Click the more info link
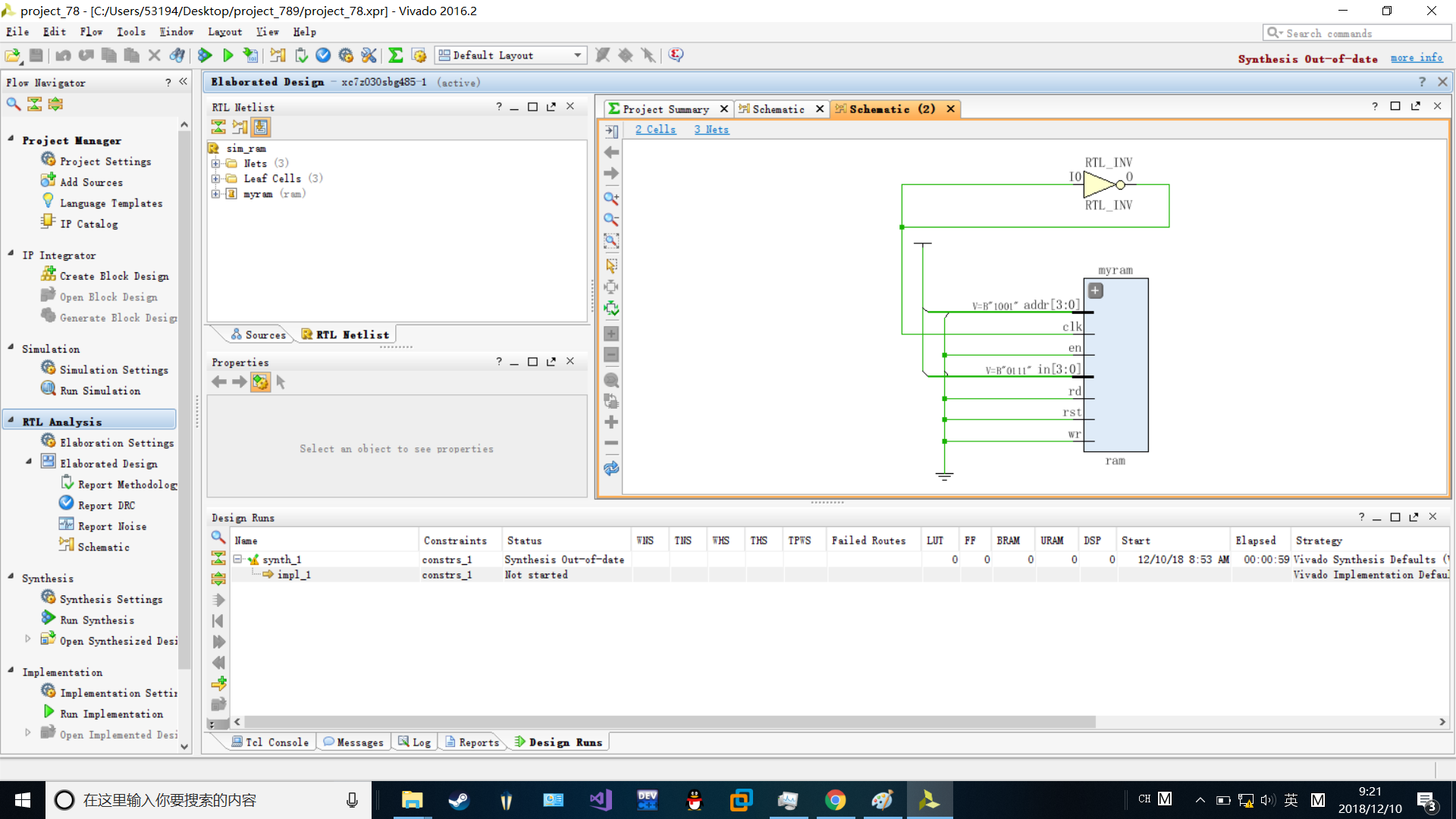Screen dimensions: 1456x819 coord(1417,58)
